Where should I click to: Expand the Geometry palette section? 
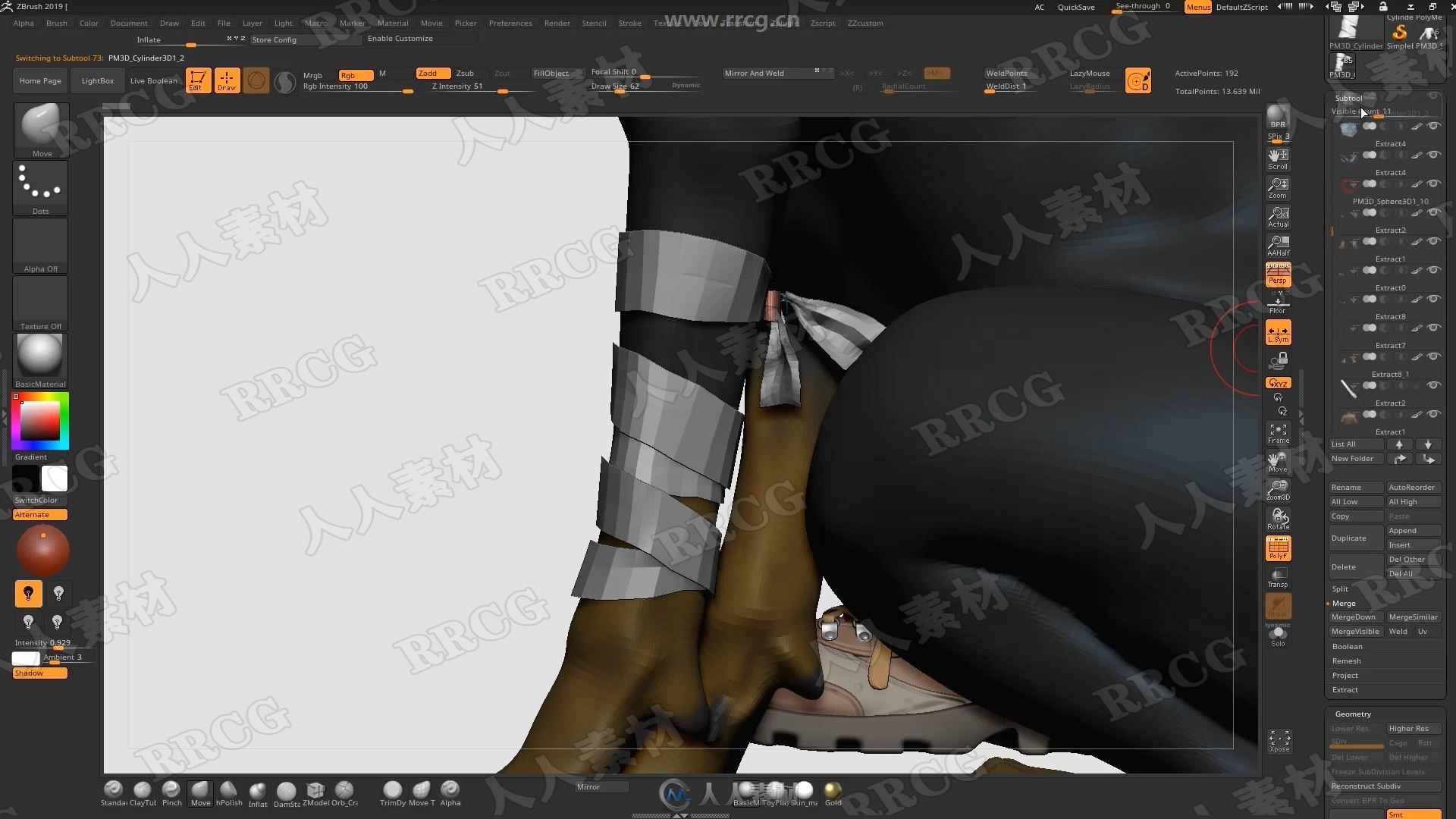1353,714
